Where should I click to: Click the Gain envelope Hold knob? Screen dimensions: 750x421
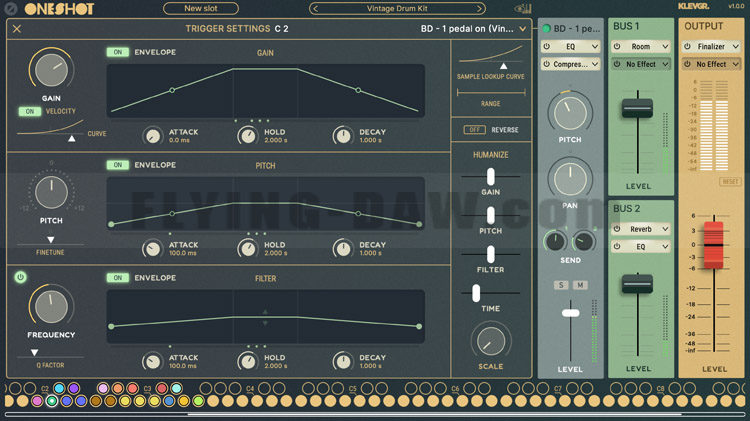click(248, 136)
